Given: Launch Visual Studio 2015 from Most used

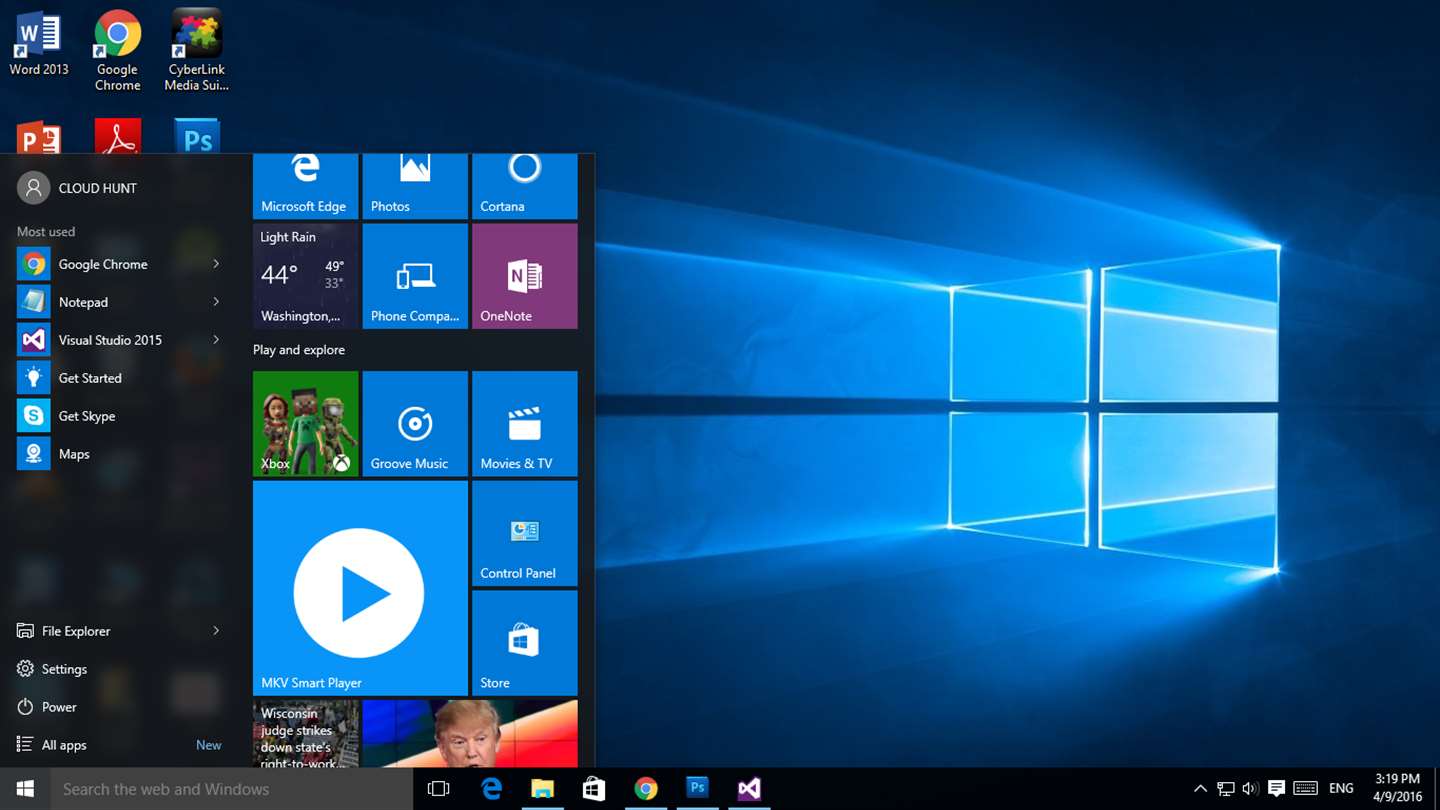Looking at the screenshot, I should (x=120, y=340).
